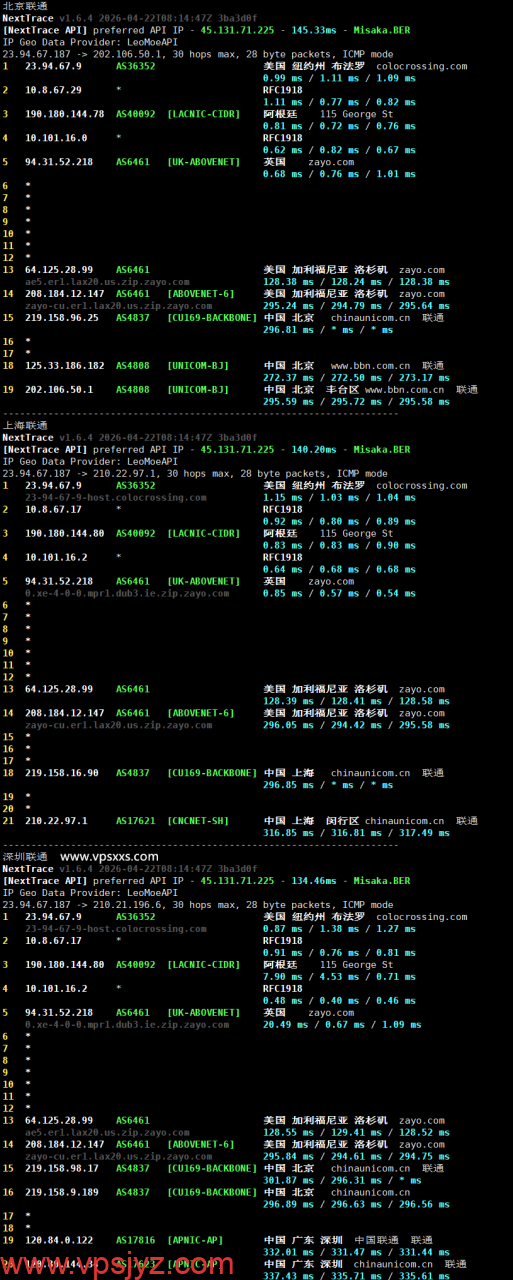The height and width of the screenshot is (1280, 513).
Task: Select latency 296.81 ms / * ms / * ms
Action: tap(328, 330)
